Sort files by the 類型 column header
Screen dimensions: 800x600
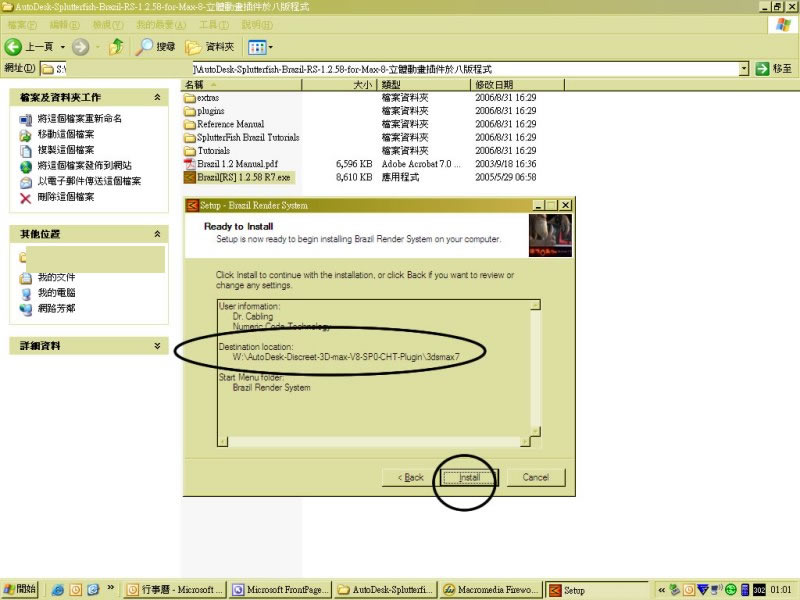pyautogui.click(x=423, y=85)
